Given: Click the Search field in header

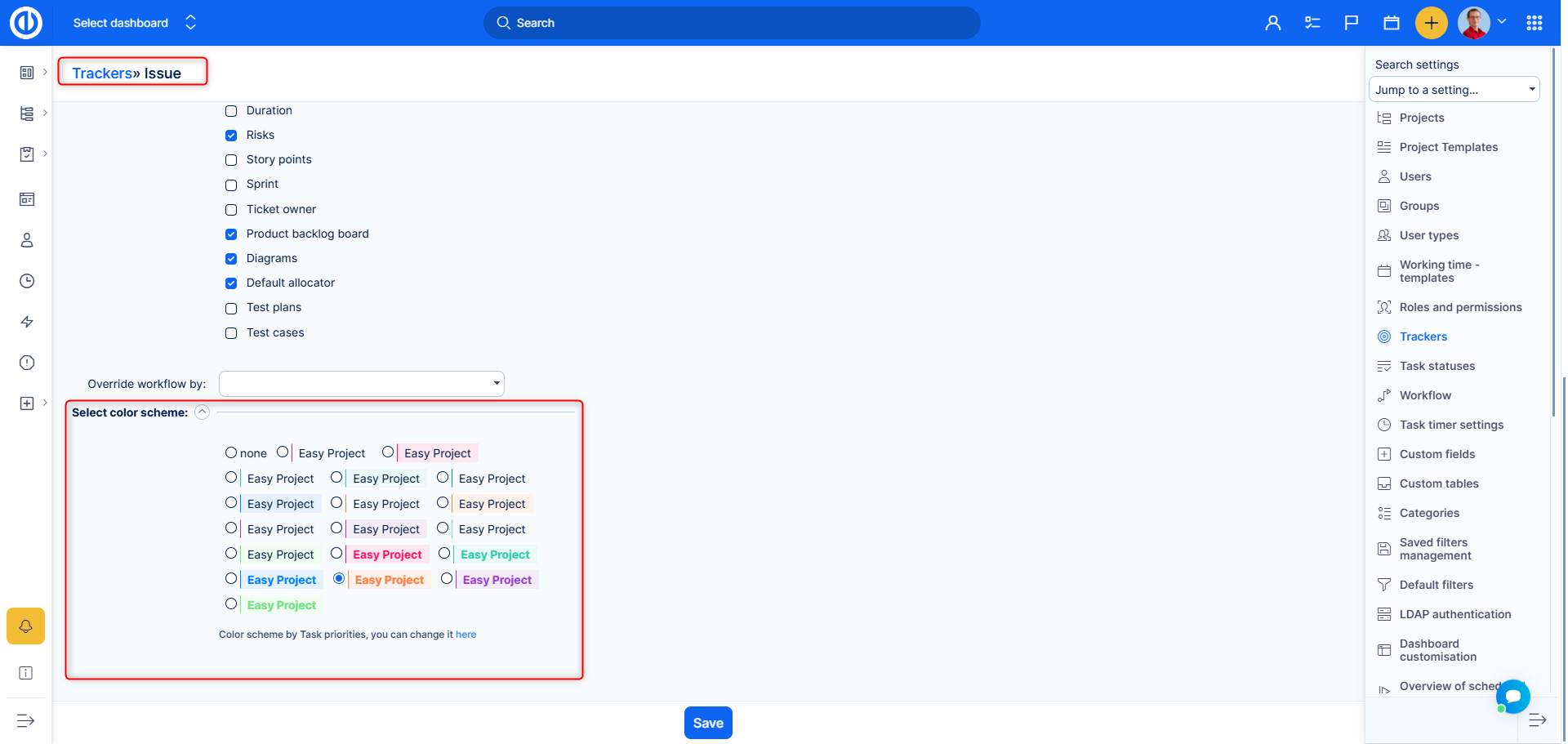Looking at the screenshot, I should click(x=731, y=23).
